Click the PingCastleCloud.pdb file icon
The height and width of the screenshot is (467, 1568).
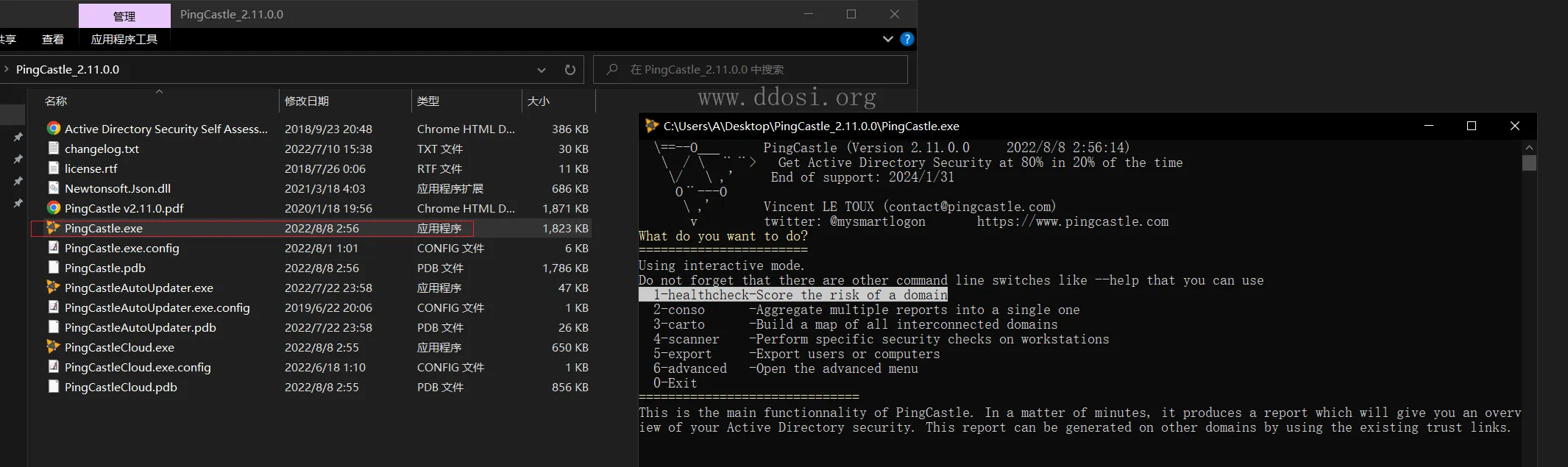pos(54,386)
